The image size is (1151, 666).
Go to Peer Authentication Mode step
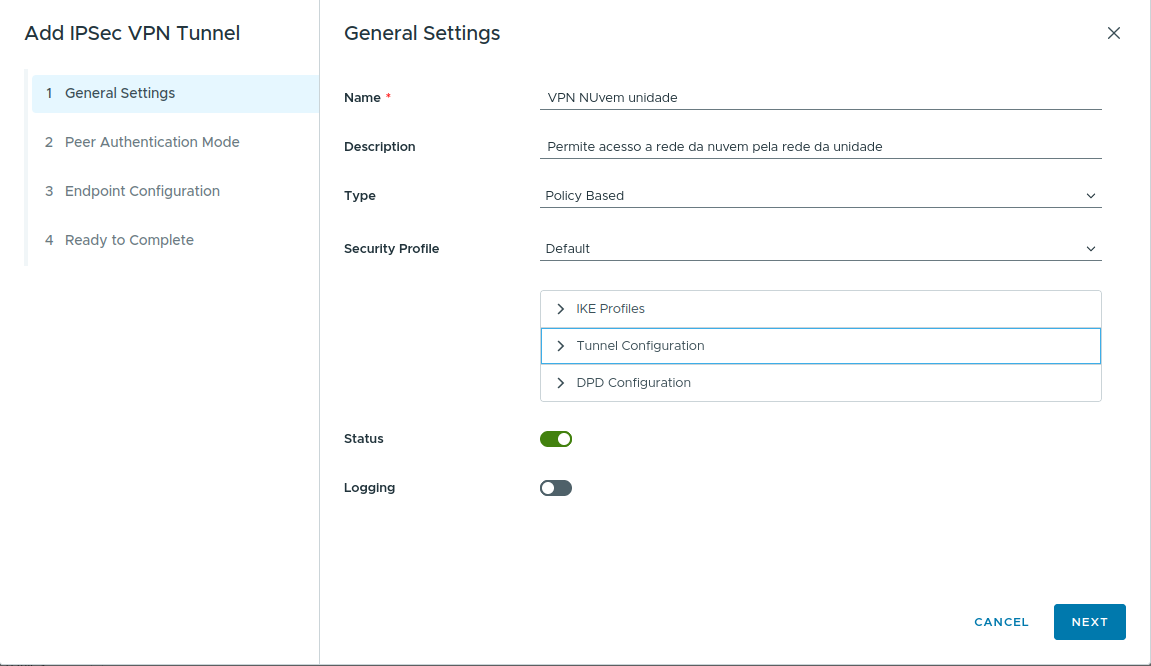152,143
